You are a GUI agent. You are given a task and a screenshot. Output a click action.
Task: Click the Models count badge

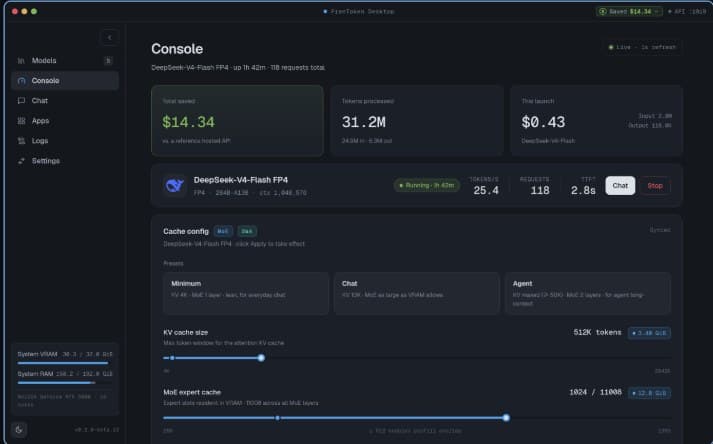[x=108, y=61]
